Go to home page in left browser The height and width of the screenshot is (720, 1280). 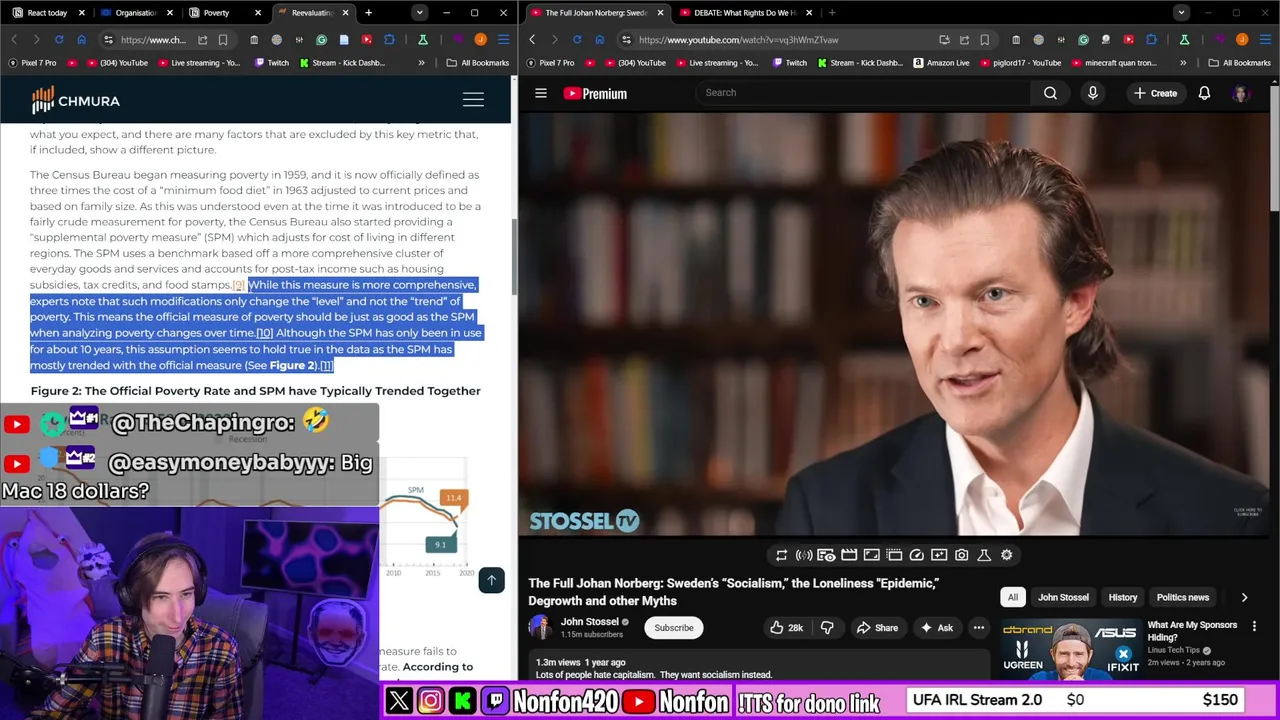[81, 40]
